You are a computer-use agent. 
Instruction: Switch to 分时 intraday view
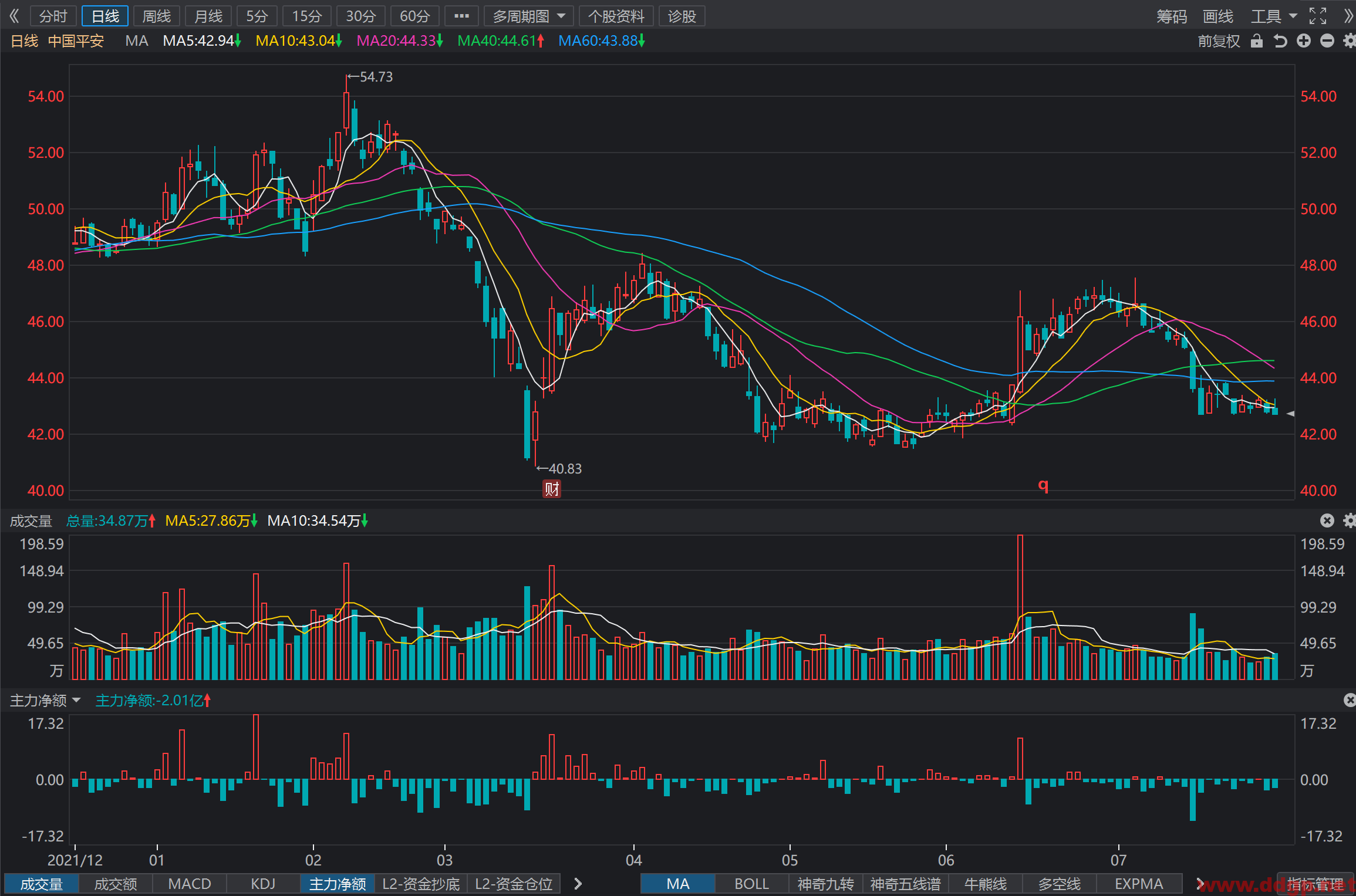click(x=53, y=16)
